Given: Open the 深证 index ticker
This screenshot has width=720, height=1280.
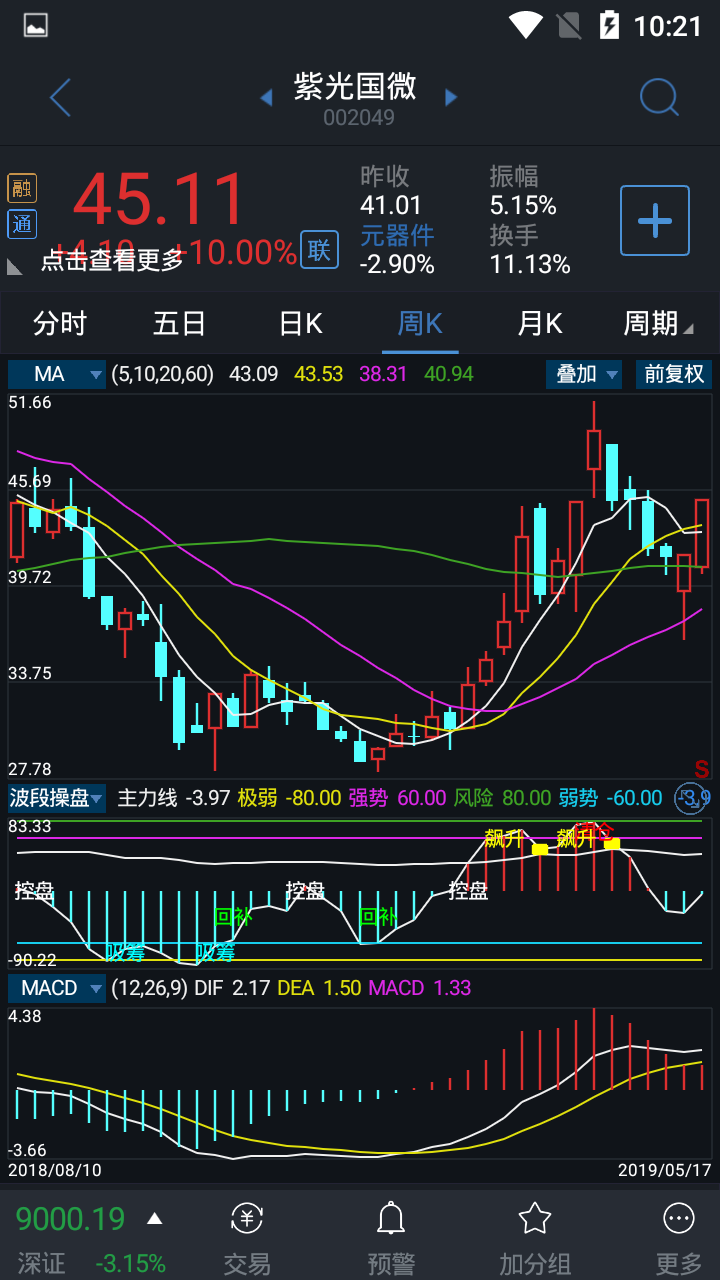Looking at the screenshot, I should click(41, 1263).
